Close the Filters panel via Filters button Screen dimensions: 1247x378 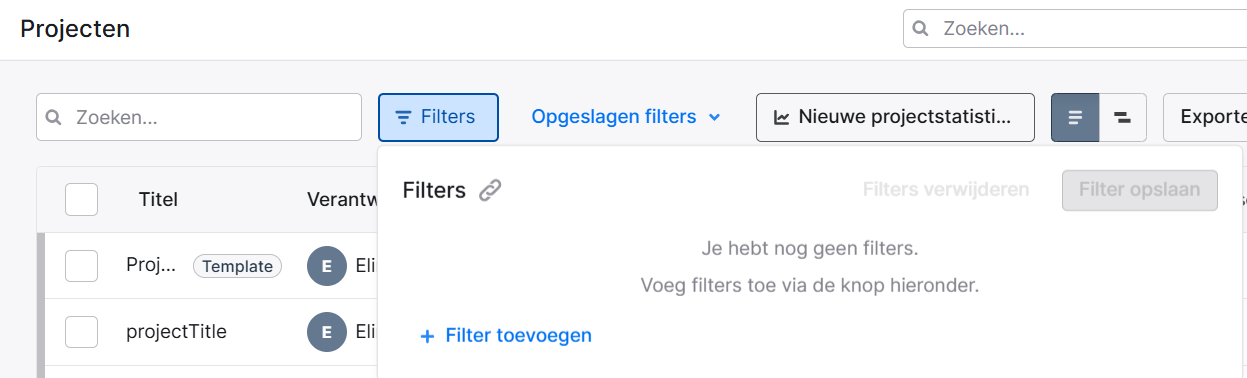438,117
